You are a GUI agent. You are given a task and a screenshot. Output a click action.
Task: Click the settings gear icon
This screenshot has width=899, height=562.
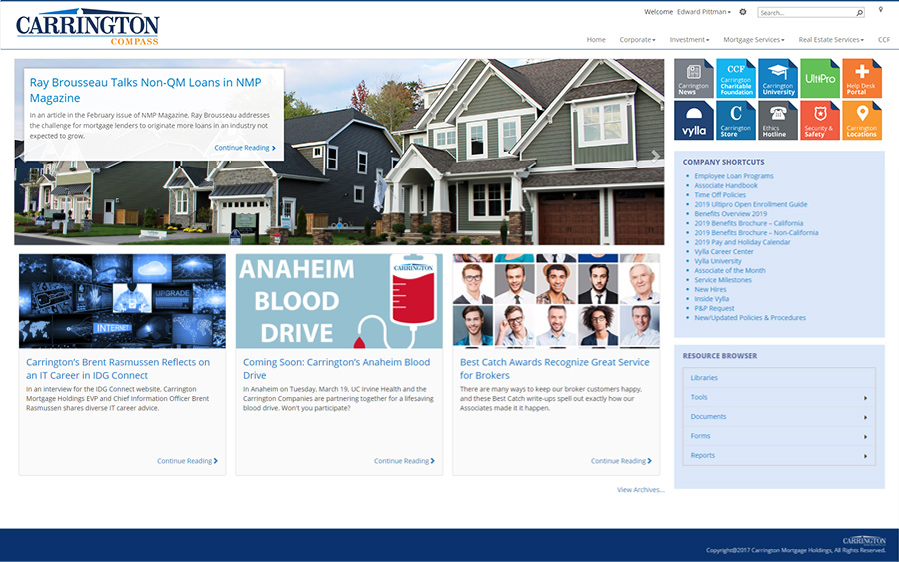(743, 12)
